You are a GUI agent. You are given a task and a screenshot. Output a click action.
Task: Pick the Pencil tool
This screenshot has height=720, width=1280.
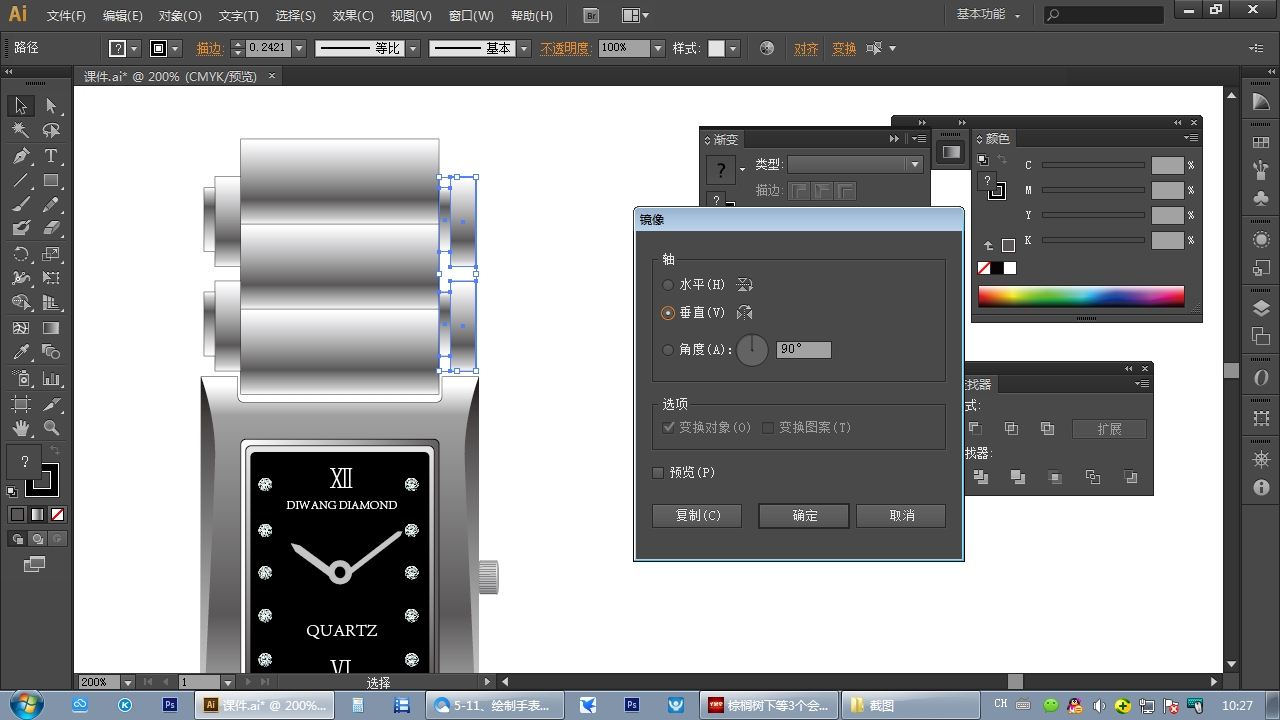(52, 205)
